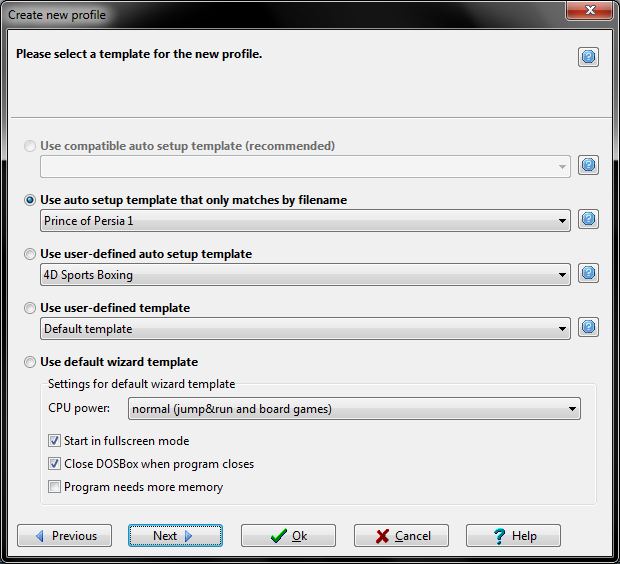Confirm with the Ok button
The image size is (620, 564).
288,536
